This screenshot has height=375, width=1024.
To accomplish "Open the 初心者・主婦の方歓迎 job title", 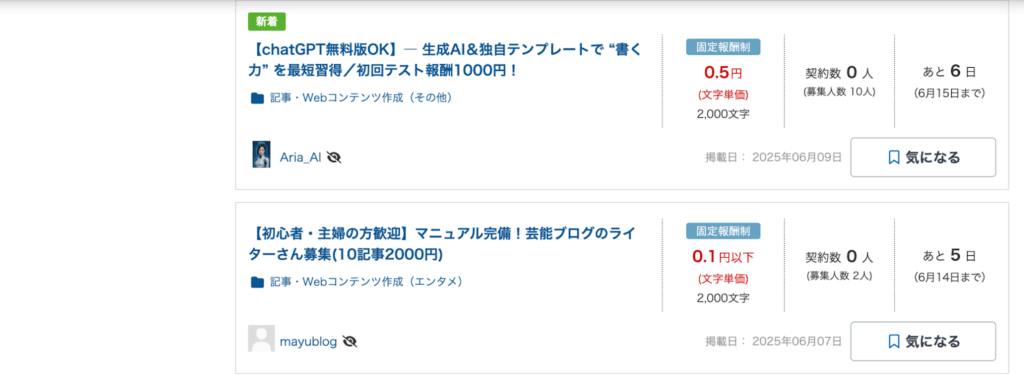I will coord(443,244).
